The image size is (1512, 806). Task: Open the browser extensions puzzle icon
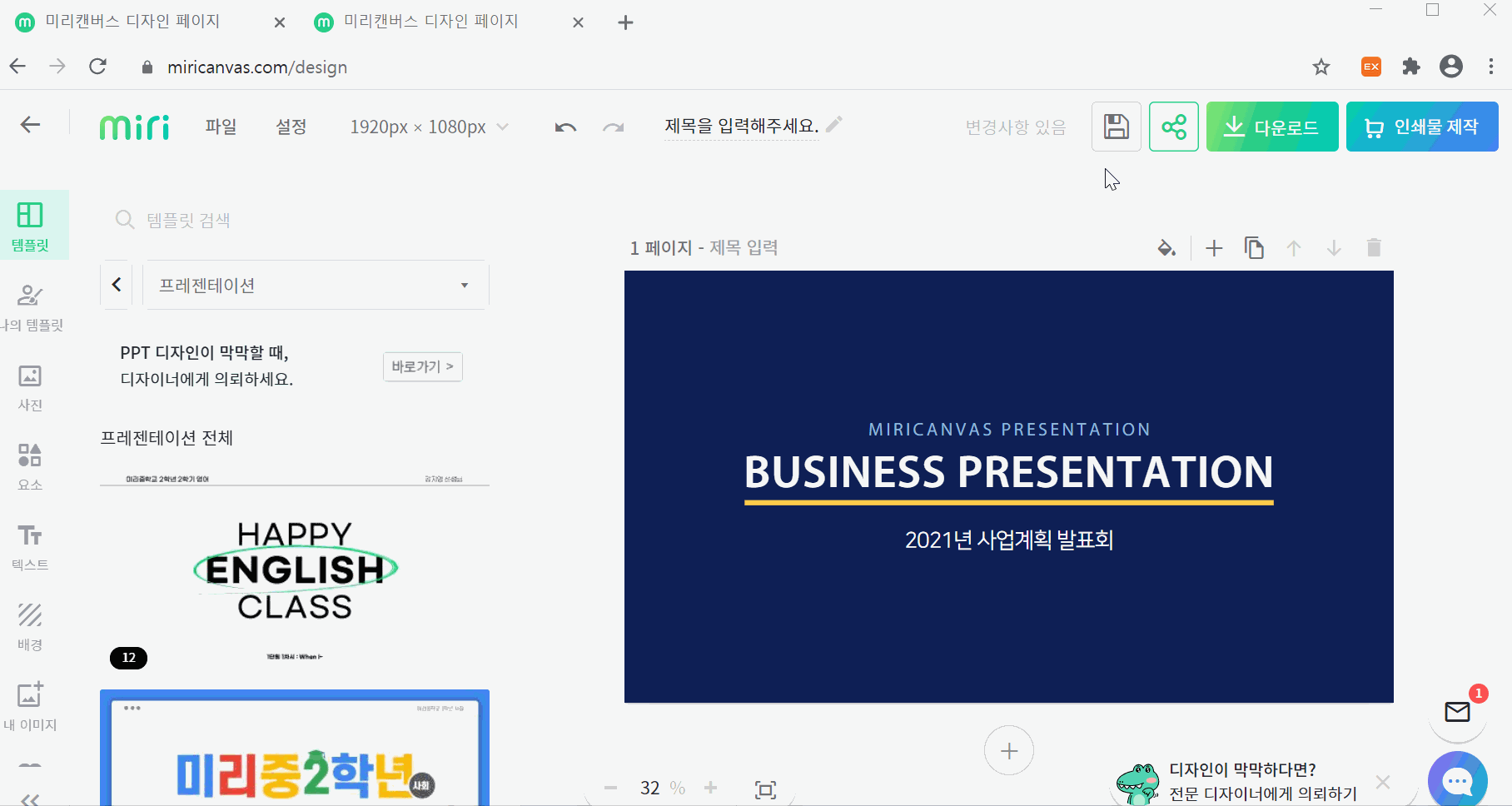click(x=1411, y=67)
